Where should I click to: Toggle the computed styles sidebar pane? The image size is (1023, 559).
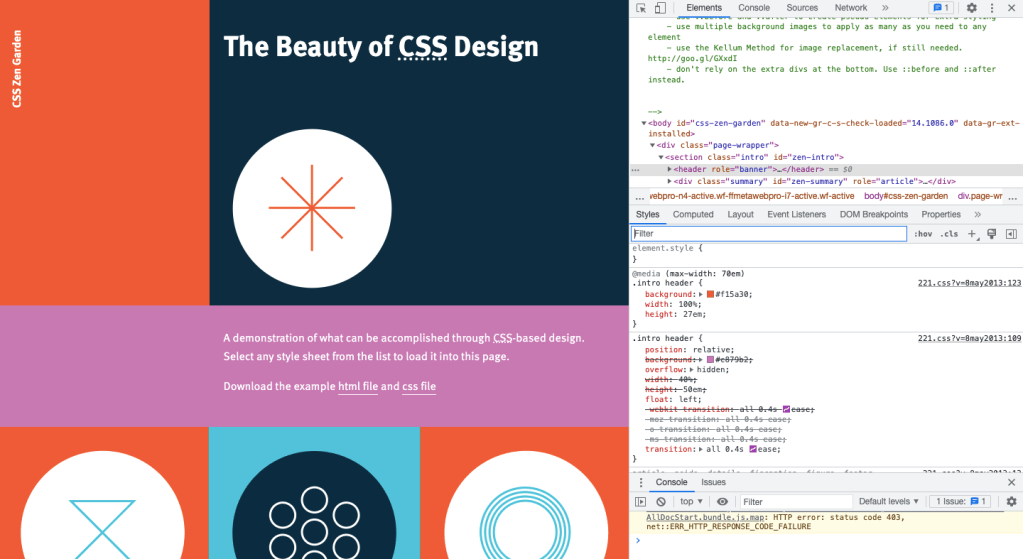pos(1011,234)
